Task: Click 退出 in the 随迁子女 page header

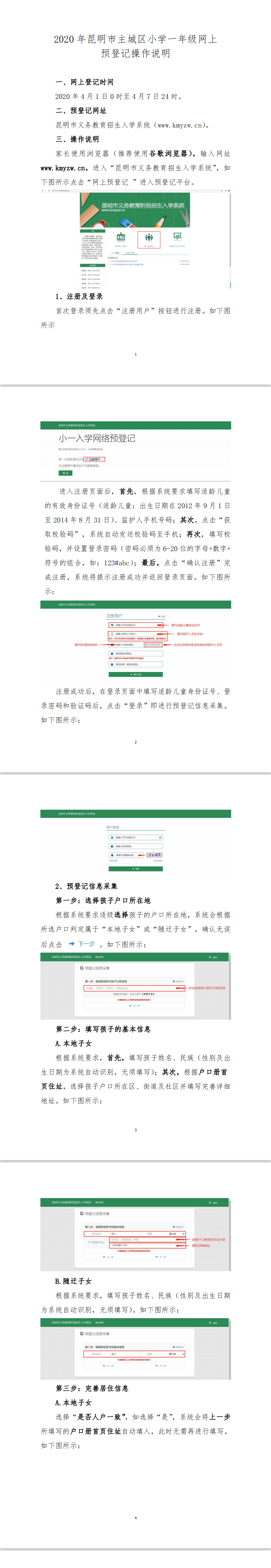Action: [213, 1323]
